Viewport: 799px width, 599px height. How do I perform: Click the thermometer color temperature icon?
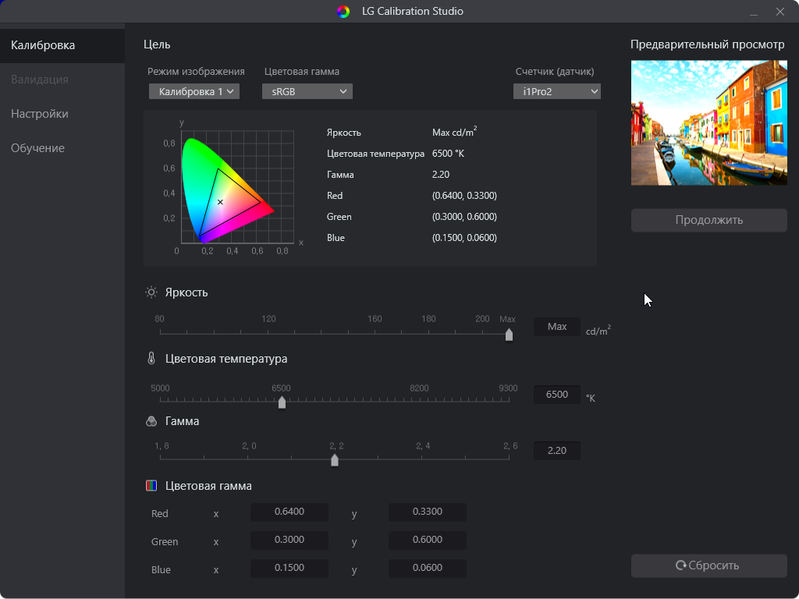(x=151, y=358)
